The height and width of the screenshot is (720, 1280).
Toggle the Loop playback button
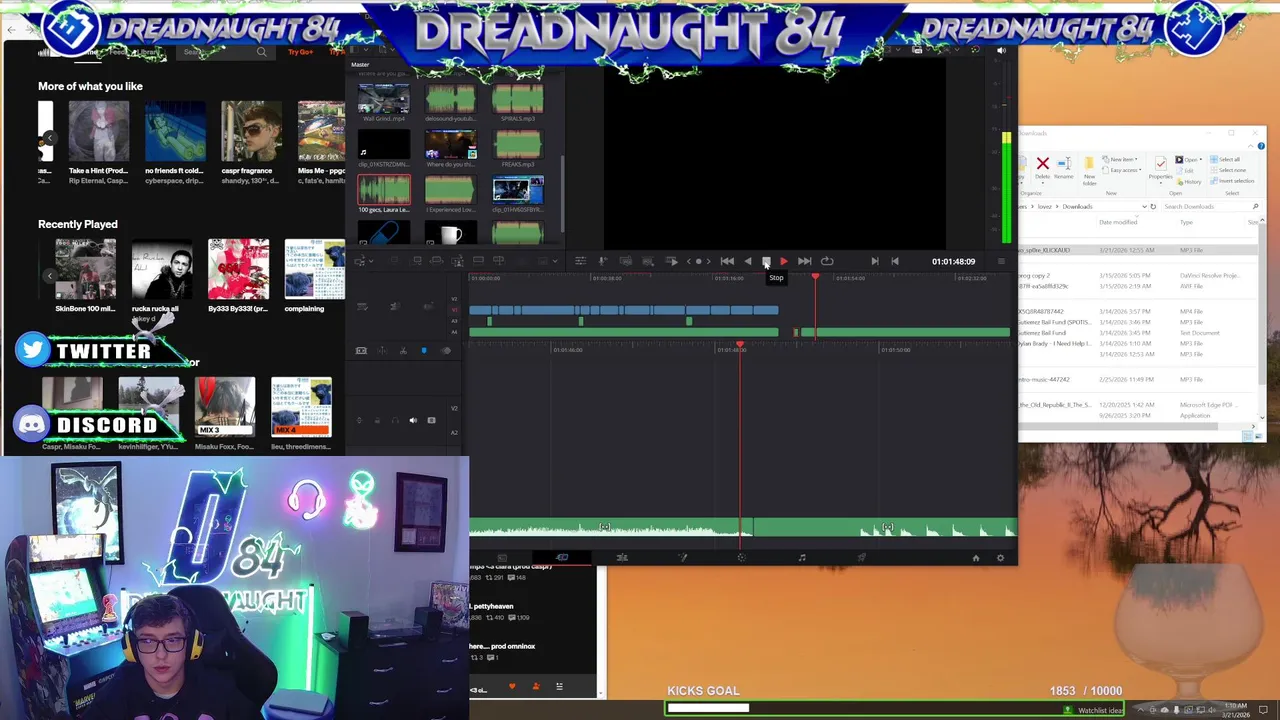coord(827,261)
